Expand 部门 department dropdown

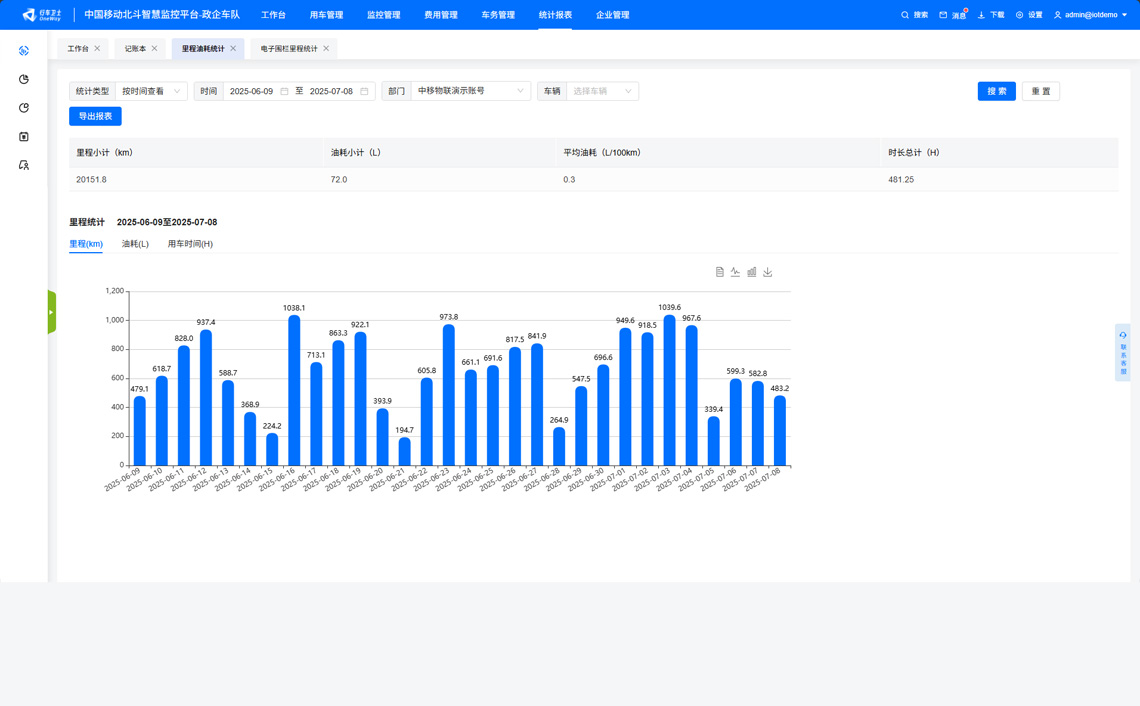469,91
